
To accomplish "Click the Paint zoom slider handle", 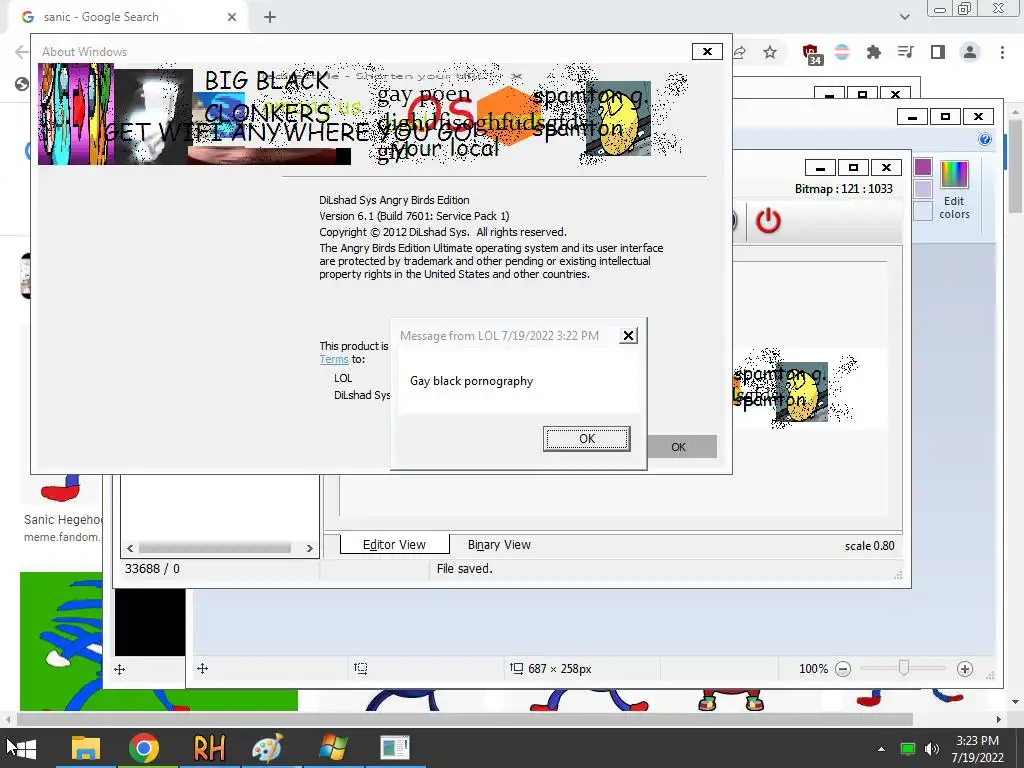I will (x=904, y=668).
